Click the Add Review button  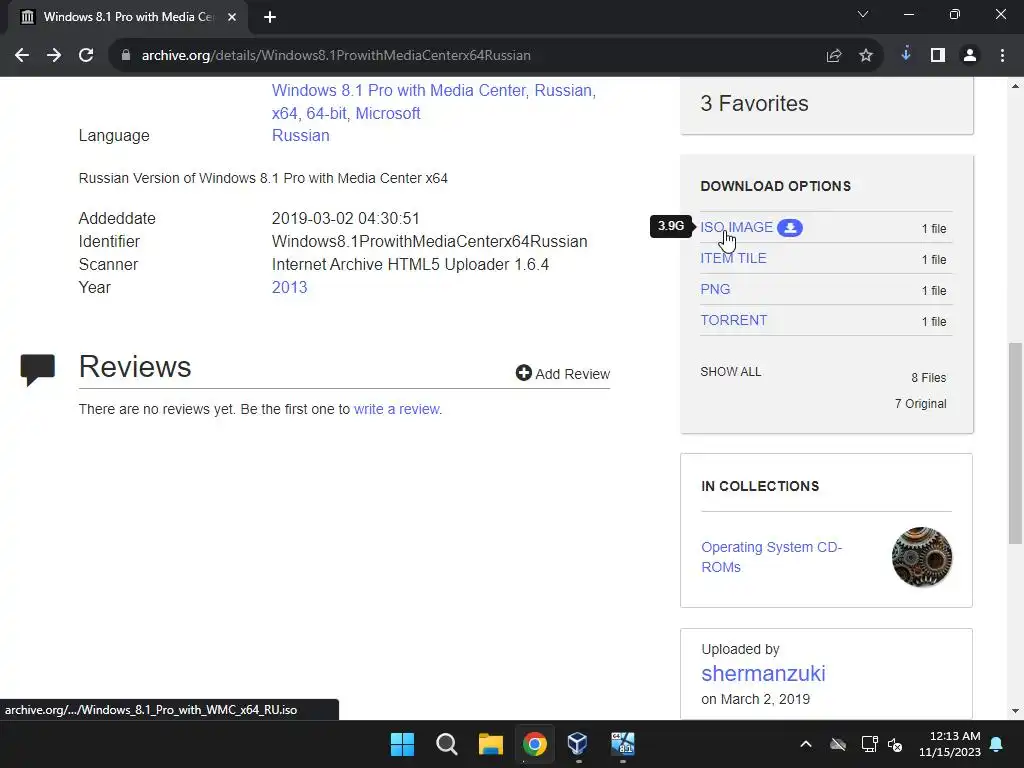563,374
